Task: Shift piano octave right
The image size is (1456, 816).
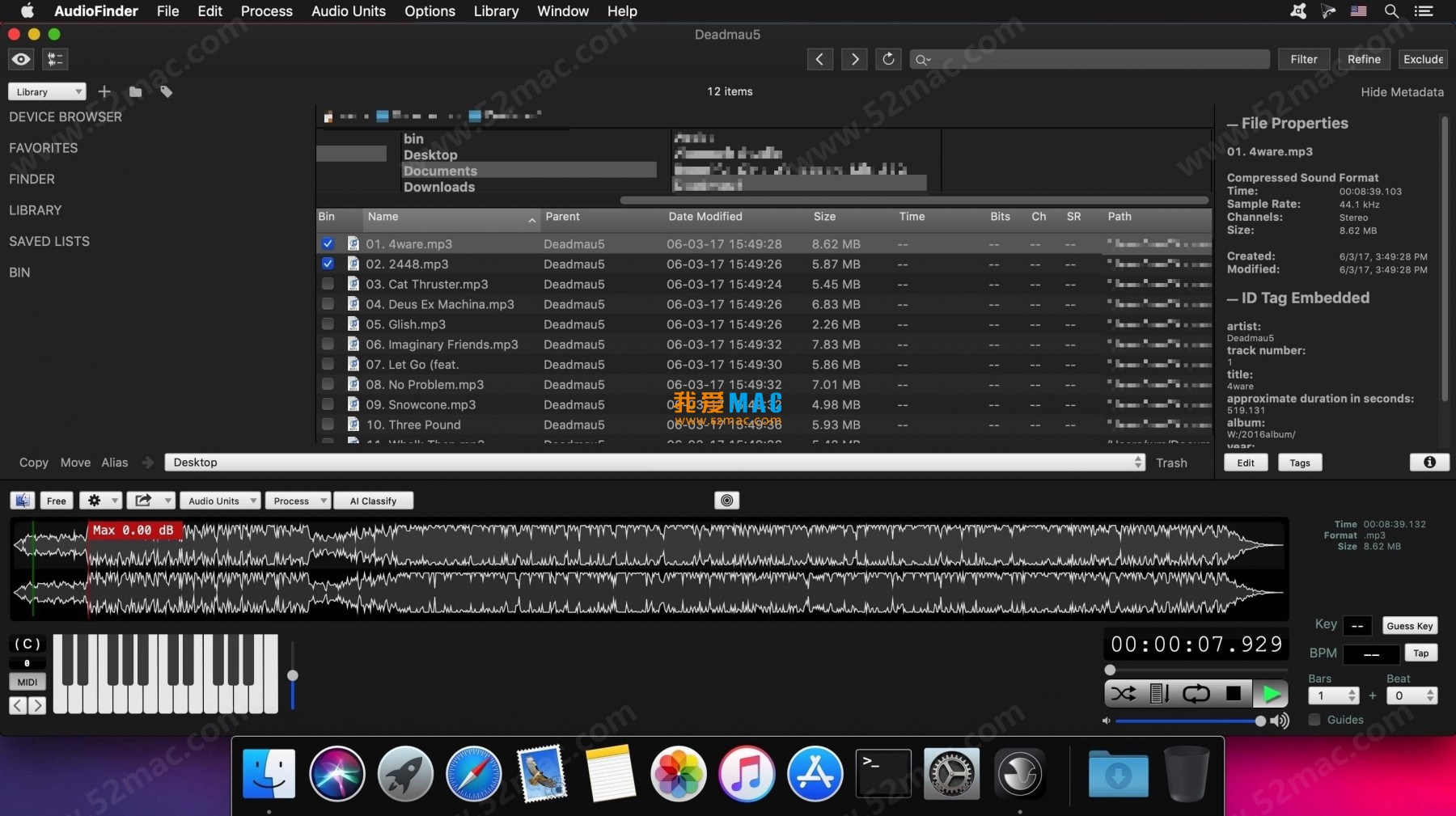Action: [x=37, y=705]
